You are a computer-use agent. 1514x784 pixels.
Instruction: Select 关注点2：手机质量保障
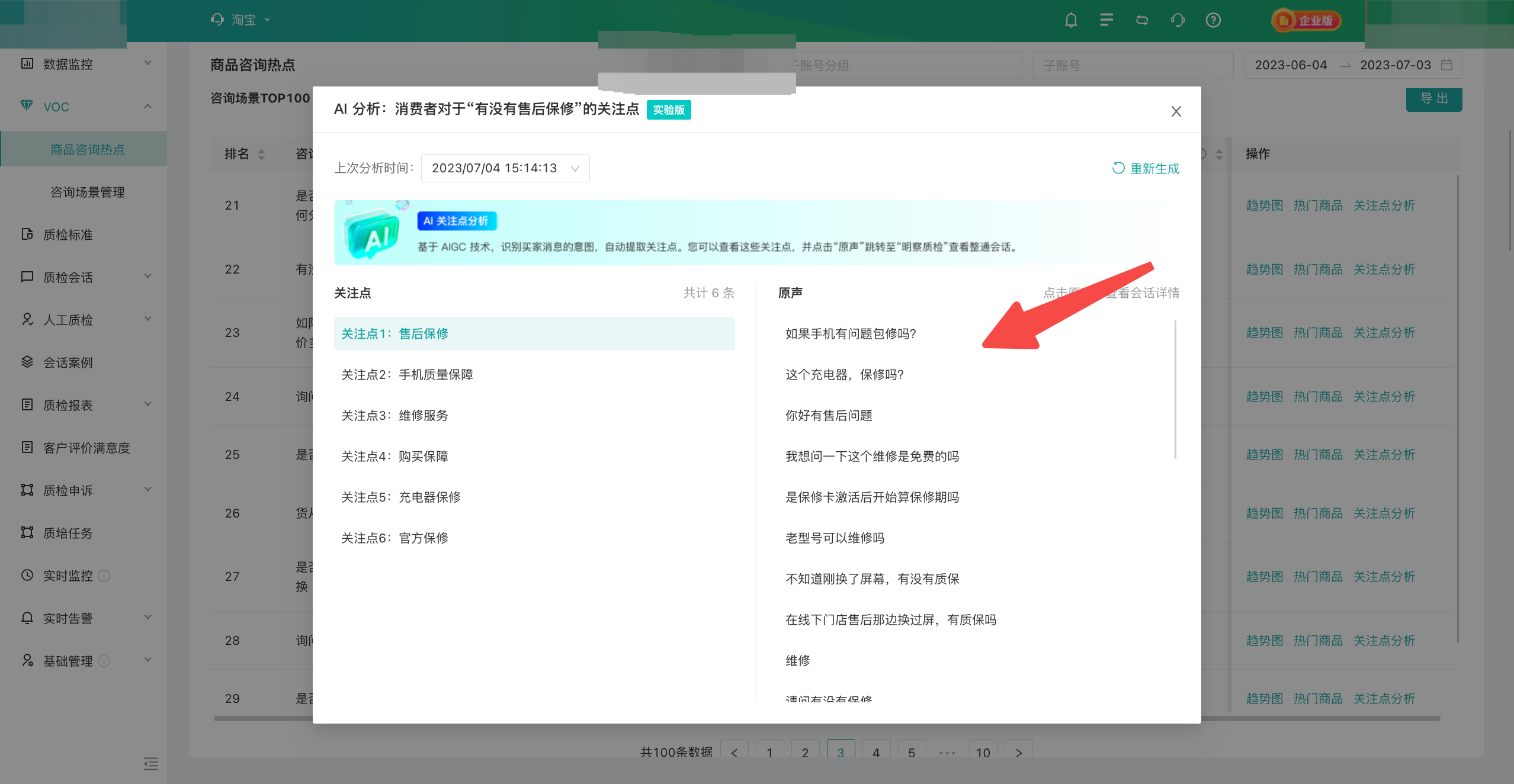[x=534, y=374]
